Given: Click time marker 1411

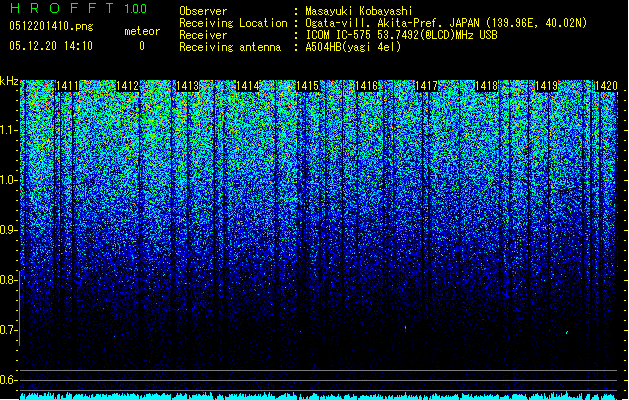Looking at the screenshot, I should point(67,86).
